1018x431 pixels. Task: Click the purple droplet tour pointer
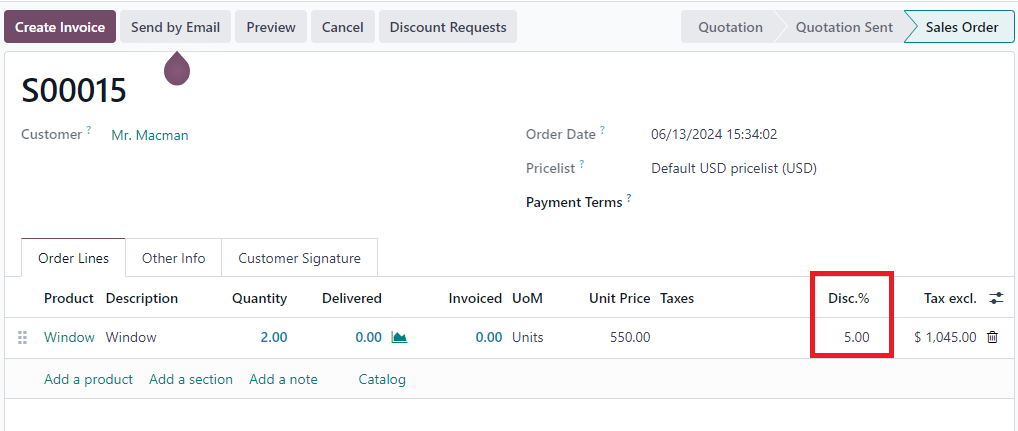point(177,68)
